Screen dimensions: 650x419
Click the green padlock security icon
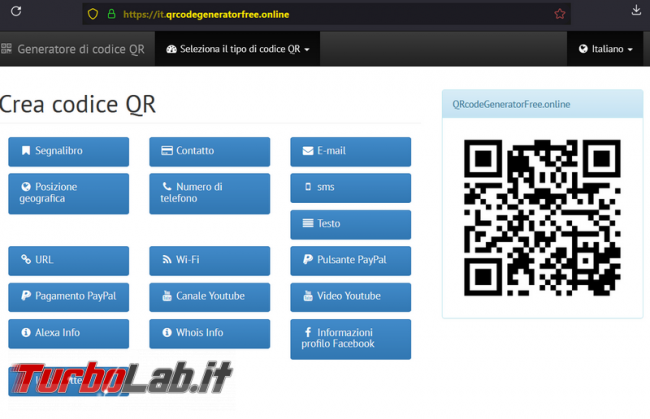pos(112,14)
